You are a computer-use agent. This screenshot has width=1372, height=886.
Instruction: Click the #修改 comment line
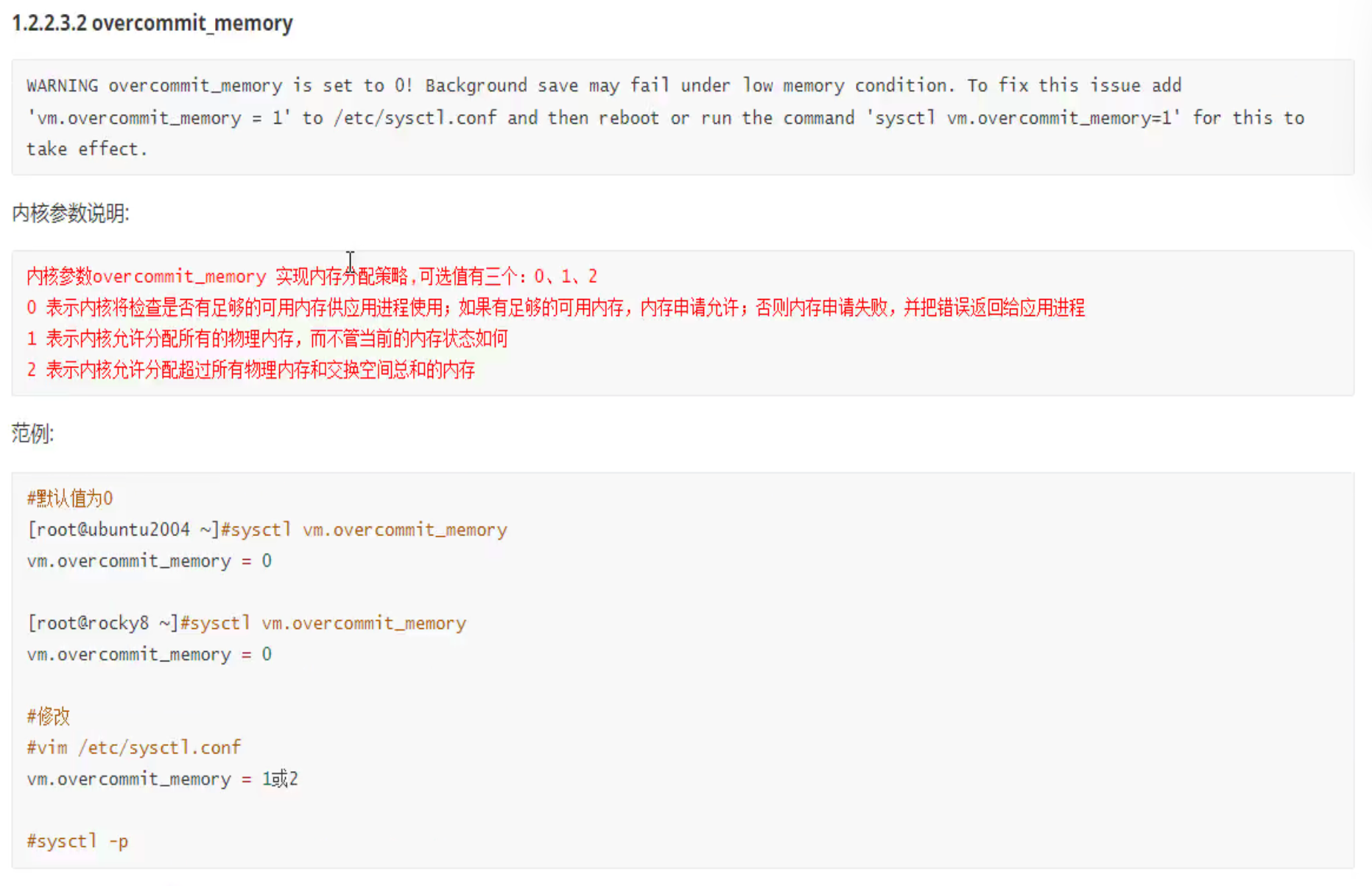pyautogui.click(x=49, y=716)
